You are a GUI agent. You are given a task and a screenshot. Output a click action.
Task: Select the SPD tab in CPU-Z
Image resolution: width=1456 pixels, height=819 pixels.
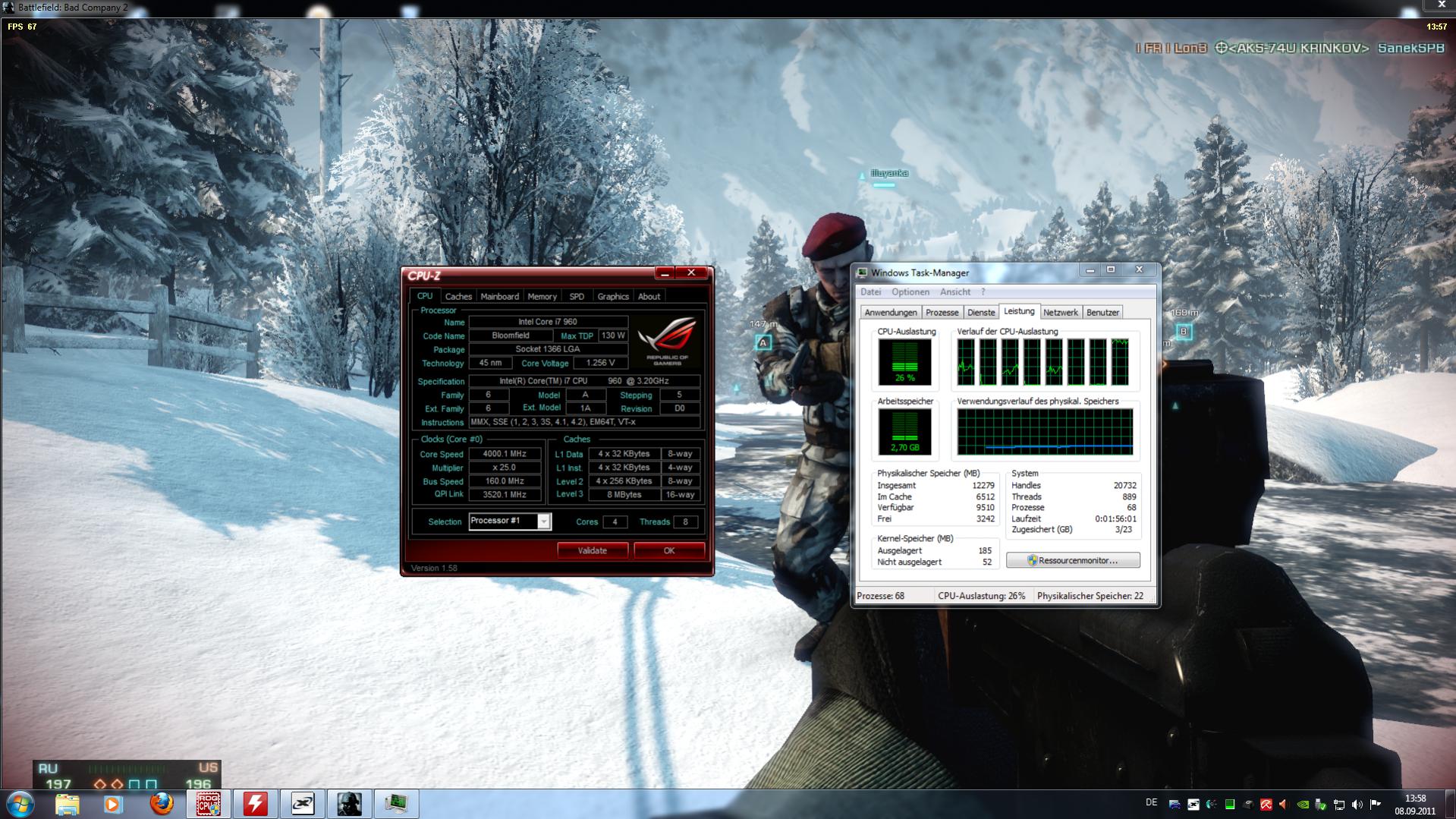tap(577, 297)
